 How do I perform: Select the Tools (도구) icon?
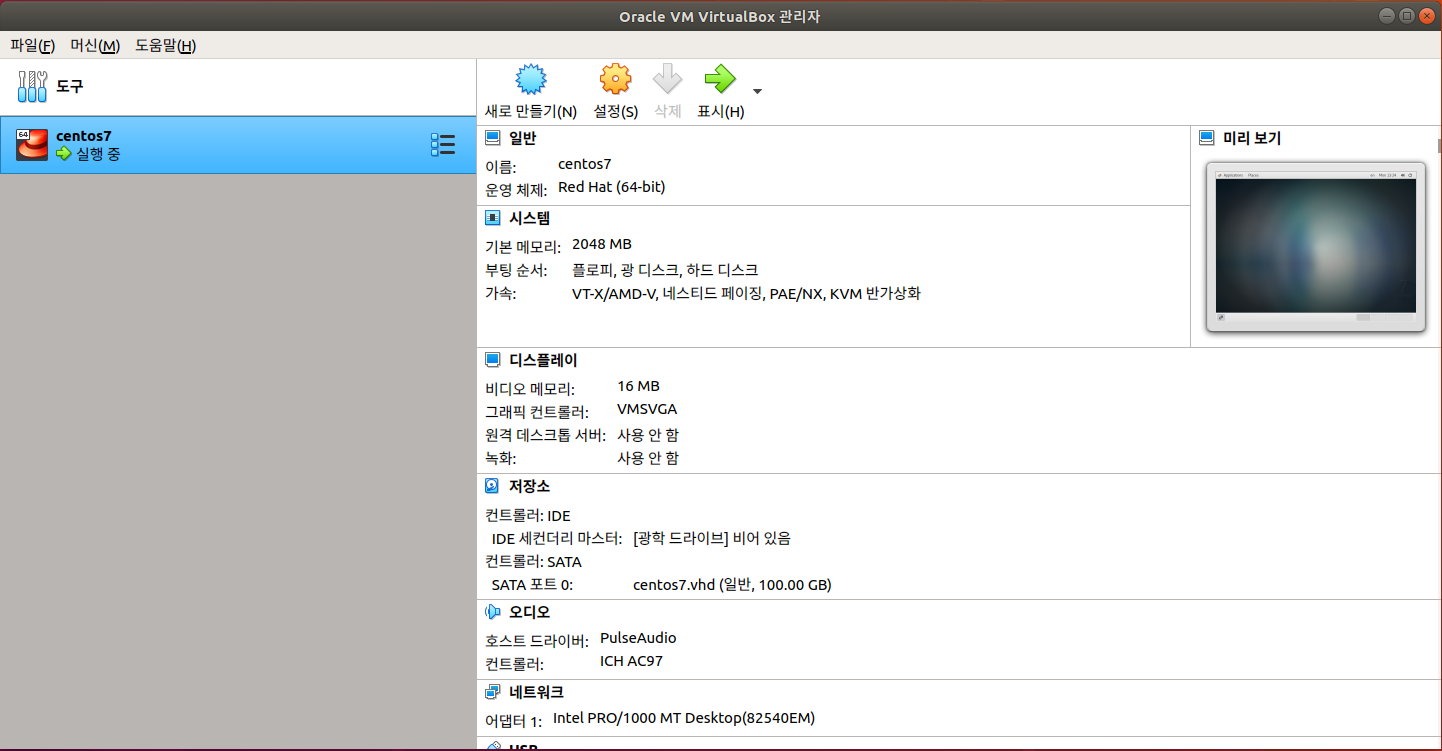coord(32,86)
